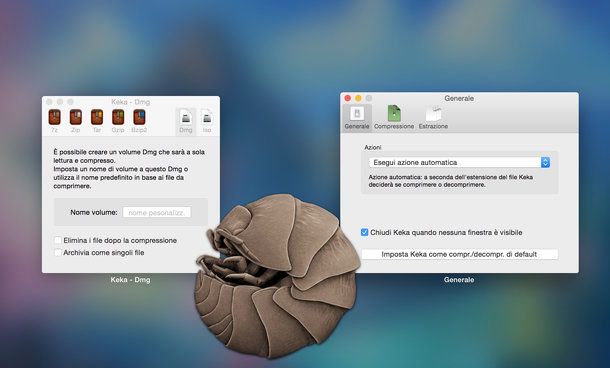The height and width of the screenshot is (368, 610).
Task: Open the Compressione preferences tab
Action: click(394, 118)
